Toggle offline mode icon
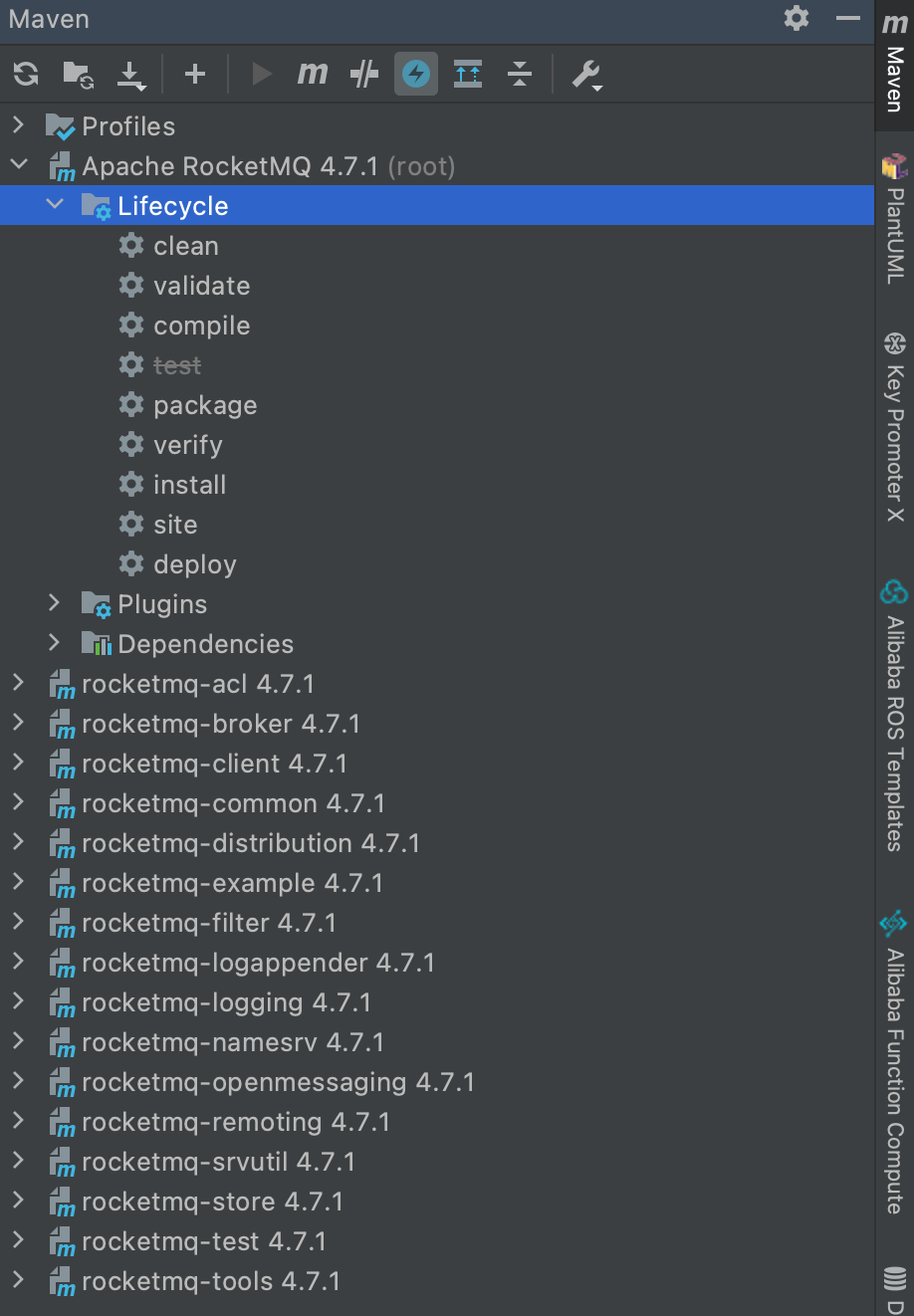 point(364,74)
